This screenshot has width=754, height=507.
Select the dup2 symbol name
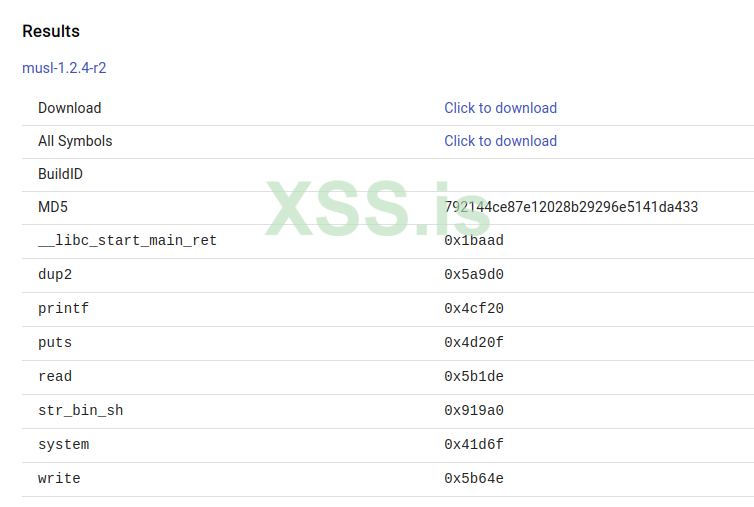55,274
